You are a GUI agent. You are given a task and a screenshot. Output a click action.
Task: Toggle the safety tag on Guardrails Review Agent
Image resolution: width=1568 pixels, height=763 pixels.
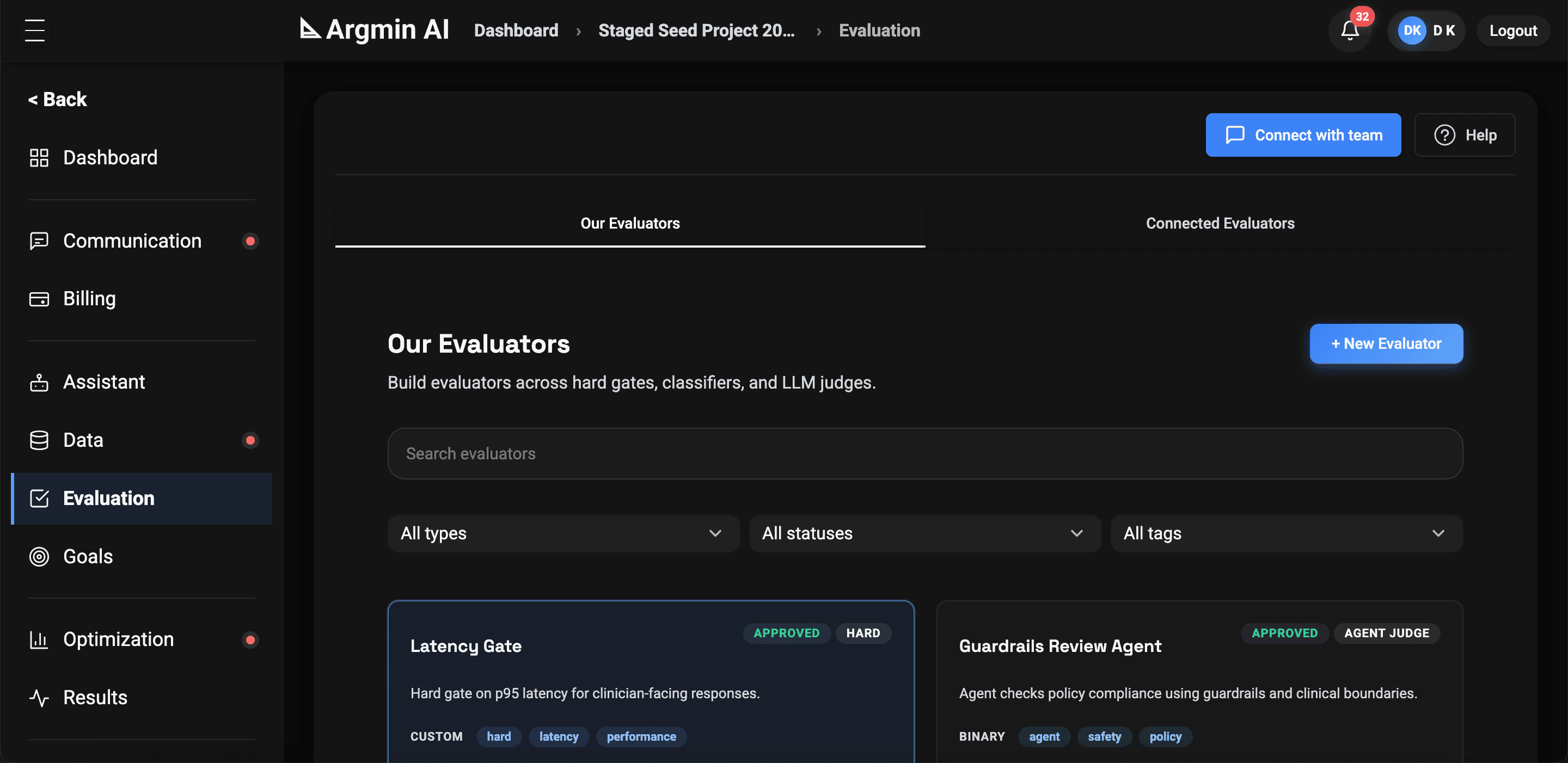pyautogui.click(x=1104, y=736)
